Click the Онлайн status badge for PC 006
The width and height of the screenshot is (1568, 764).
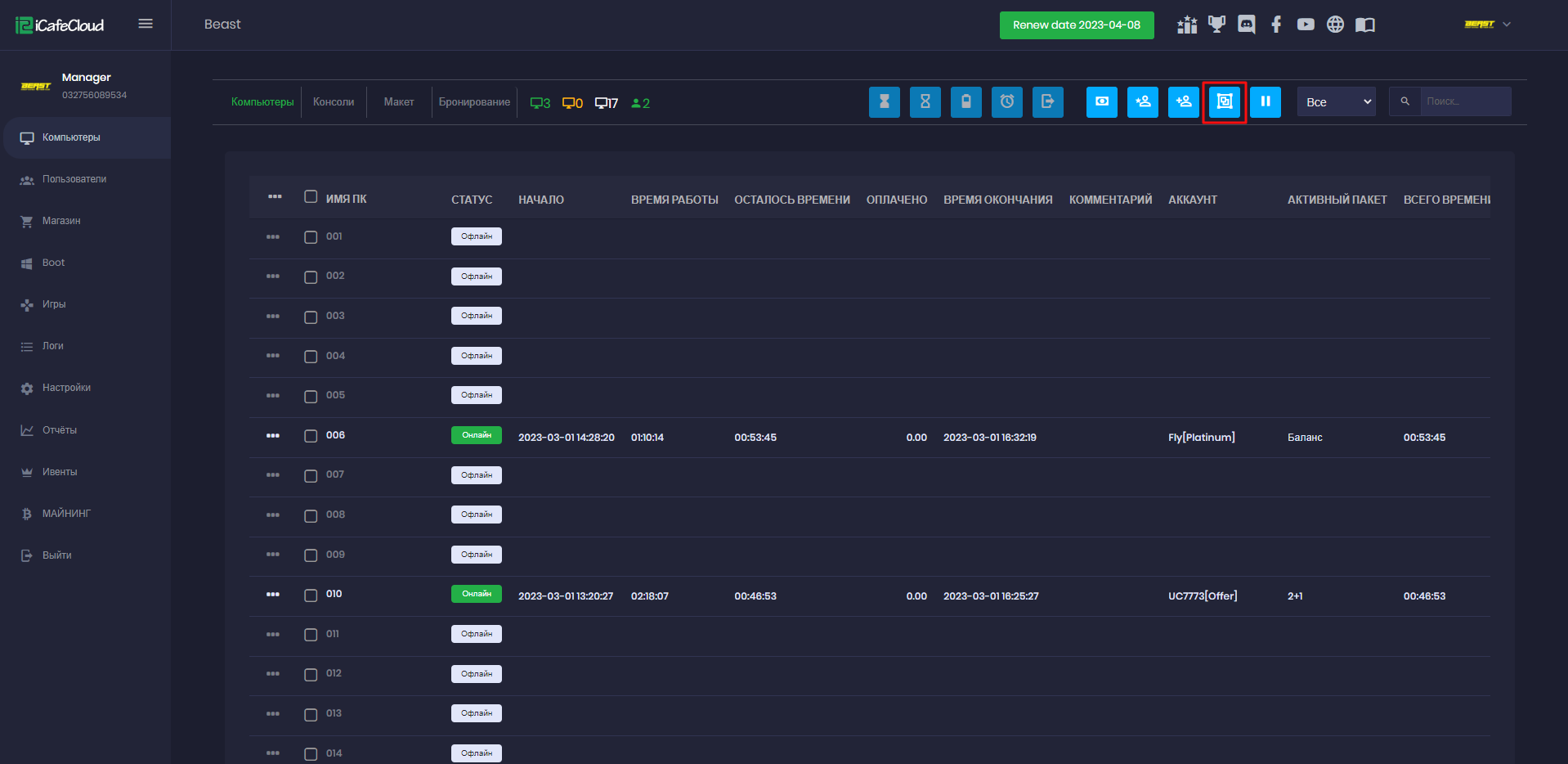coord(477,435)
